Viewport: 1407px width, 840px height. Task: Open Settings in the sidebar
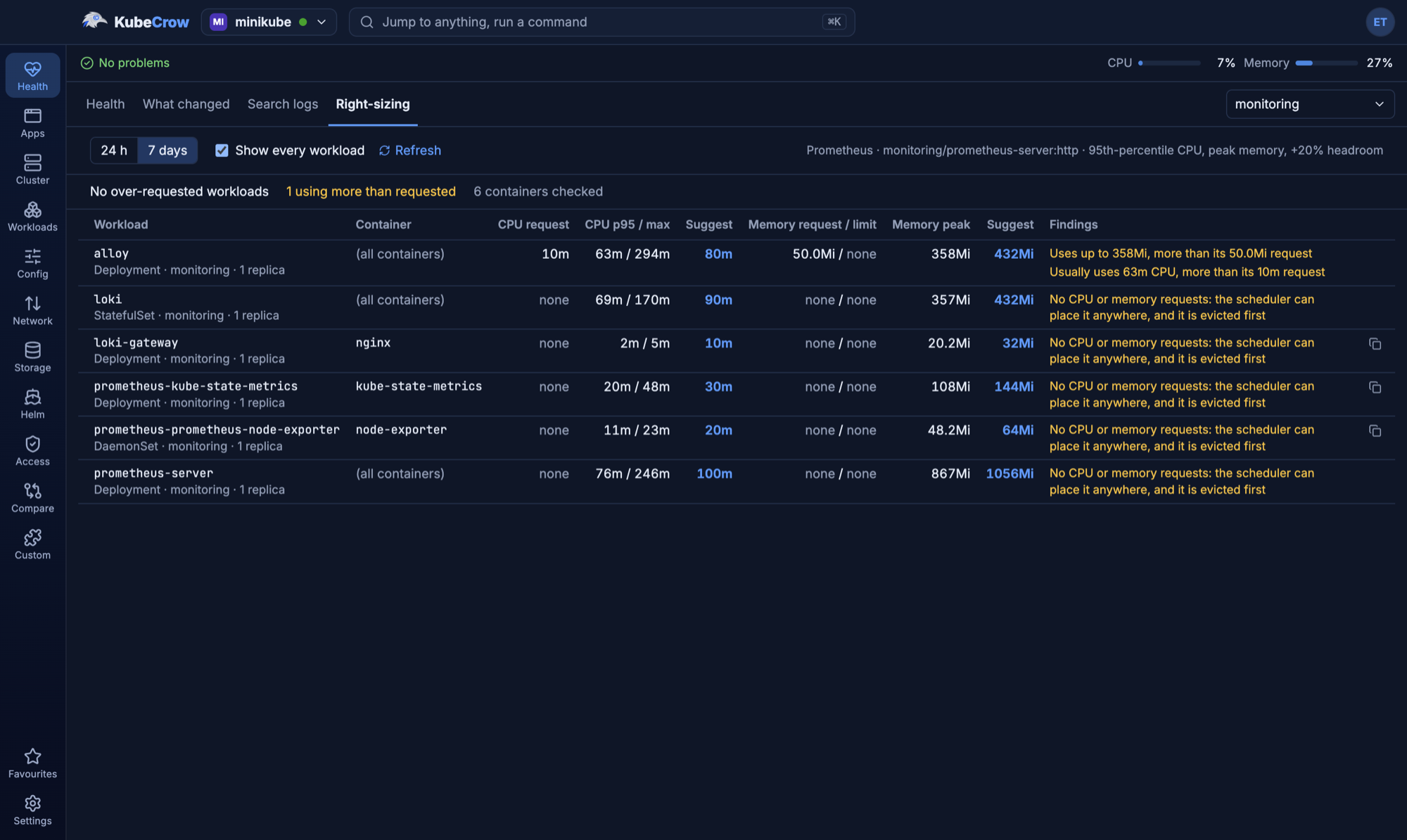pos(32,811)
